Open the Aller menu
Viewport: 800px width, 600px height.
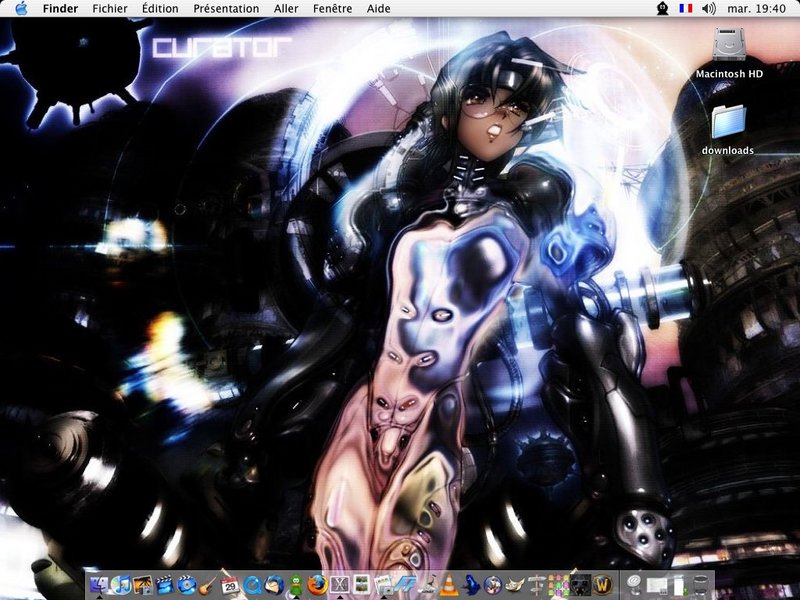286,8
